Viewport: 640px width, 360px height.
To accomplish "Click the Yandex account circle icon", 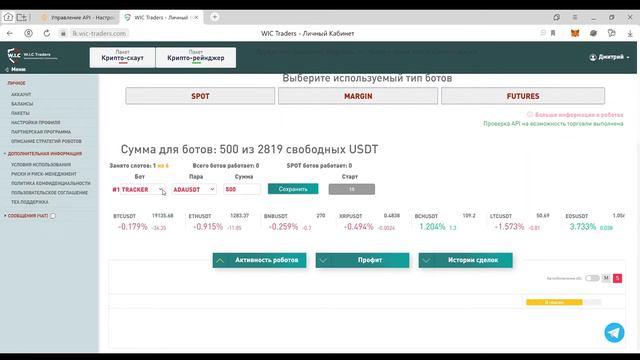I will (28, 33).
